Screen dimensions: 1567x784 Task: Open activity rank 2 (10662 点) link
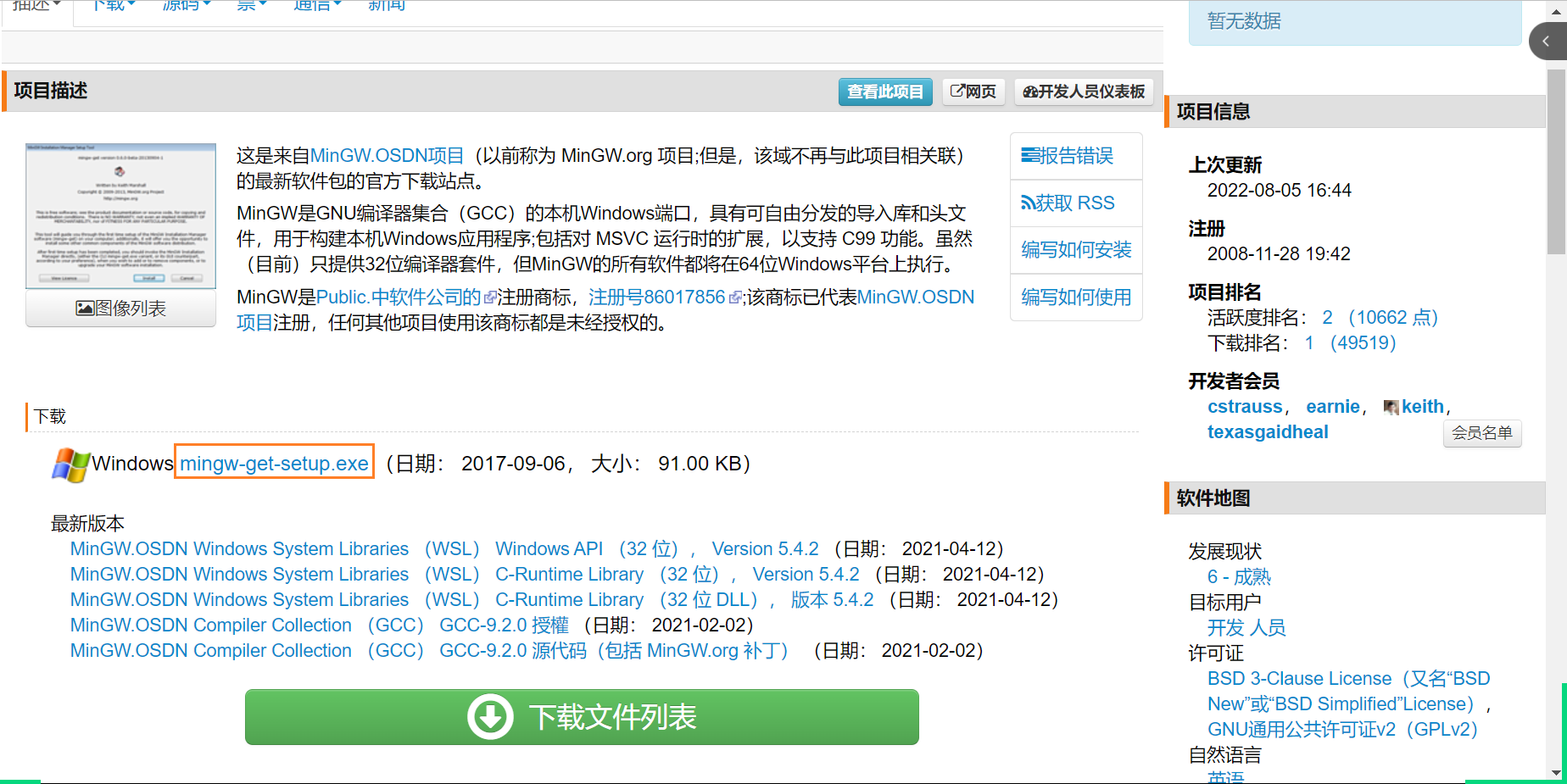click(1380, 318)
